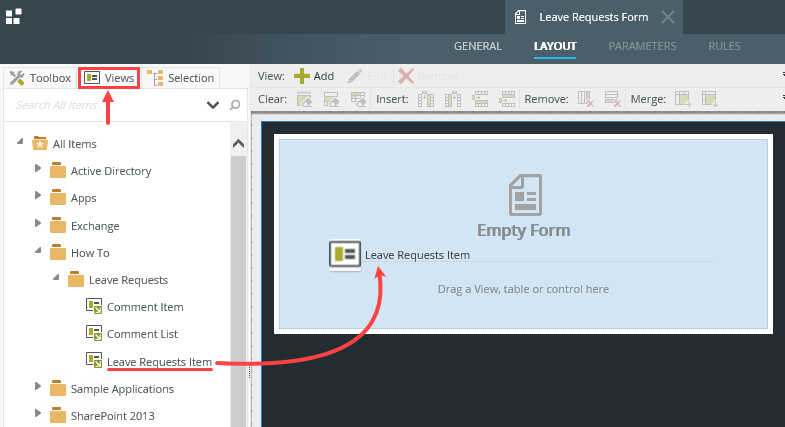Click the first Clear icon in the toolbar
785x427 pixels.
pyautogui.click(x=305, y=99)
